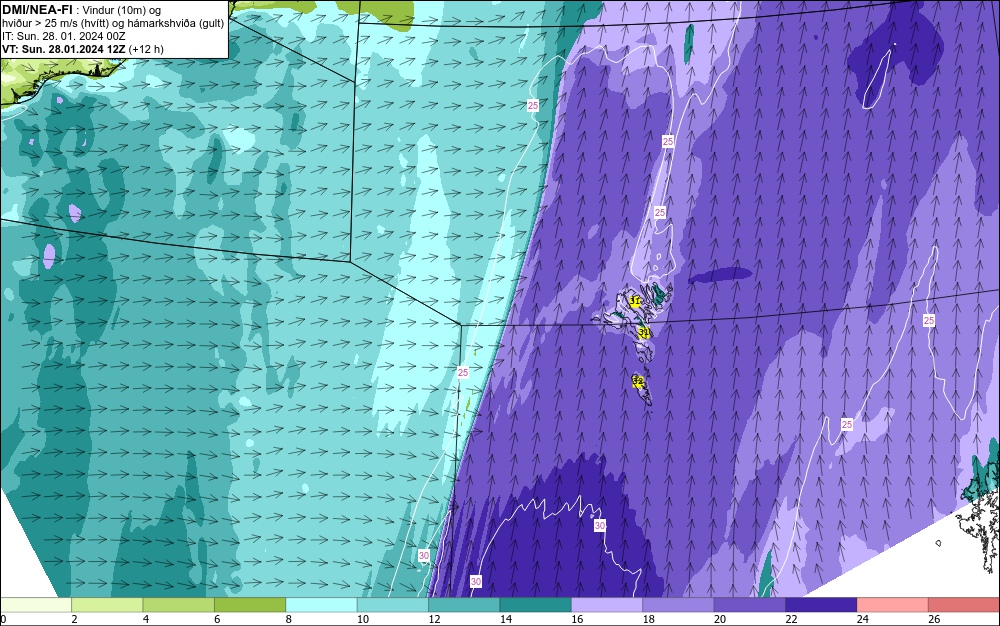Click the legend scale number 8
The image size is (1000, 626).
pos(289,619)
